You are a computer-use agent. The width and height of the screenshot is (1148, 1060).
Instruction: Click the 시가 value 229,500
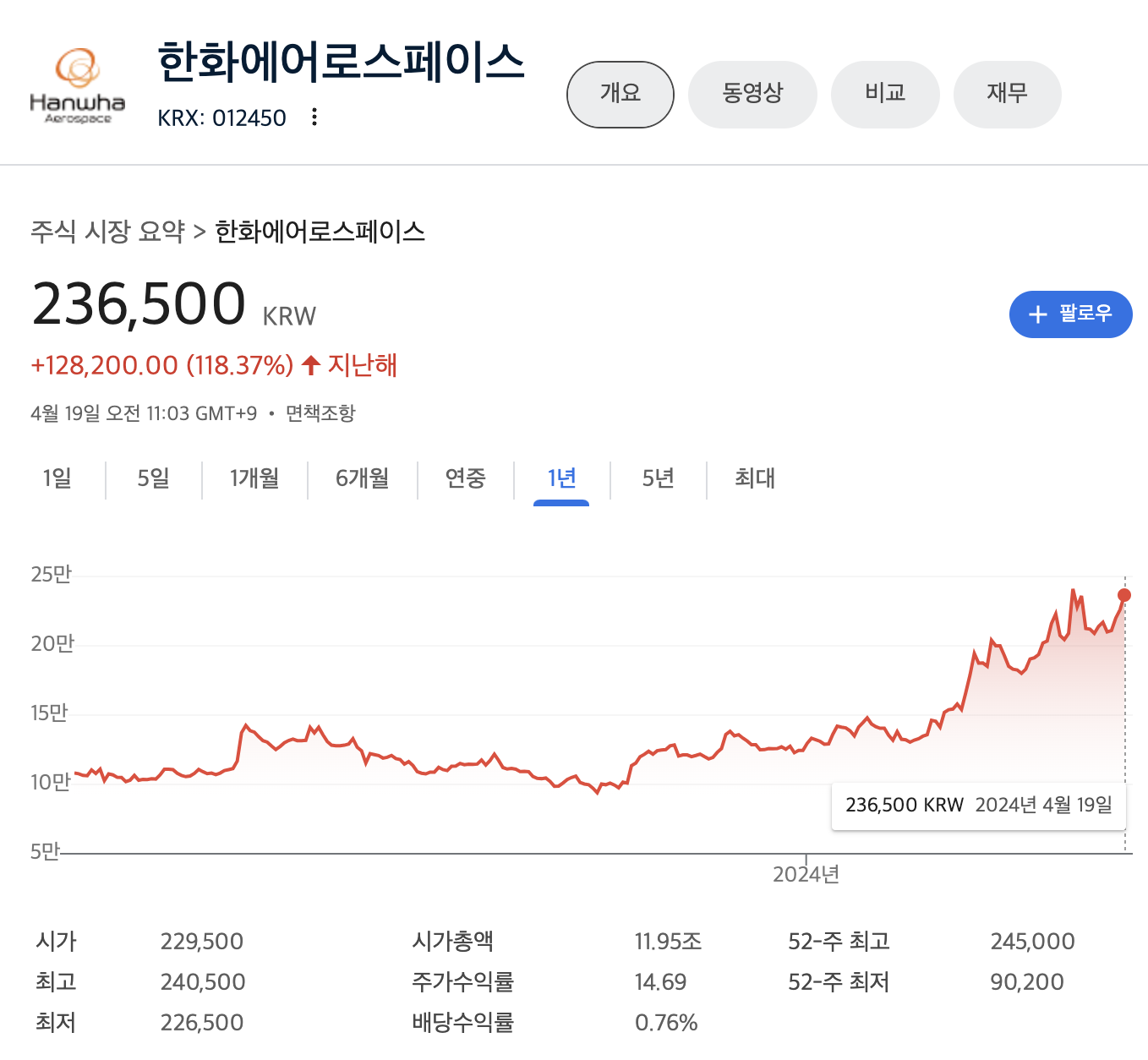(x=202, y=942)
